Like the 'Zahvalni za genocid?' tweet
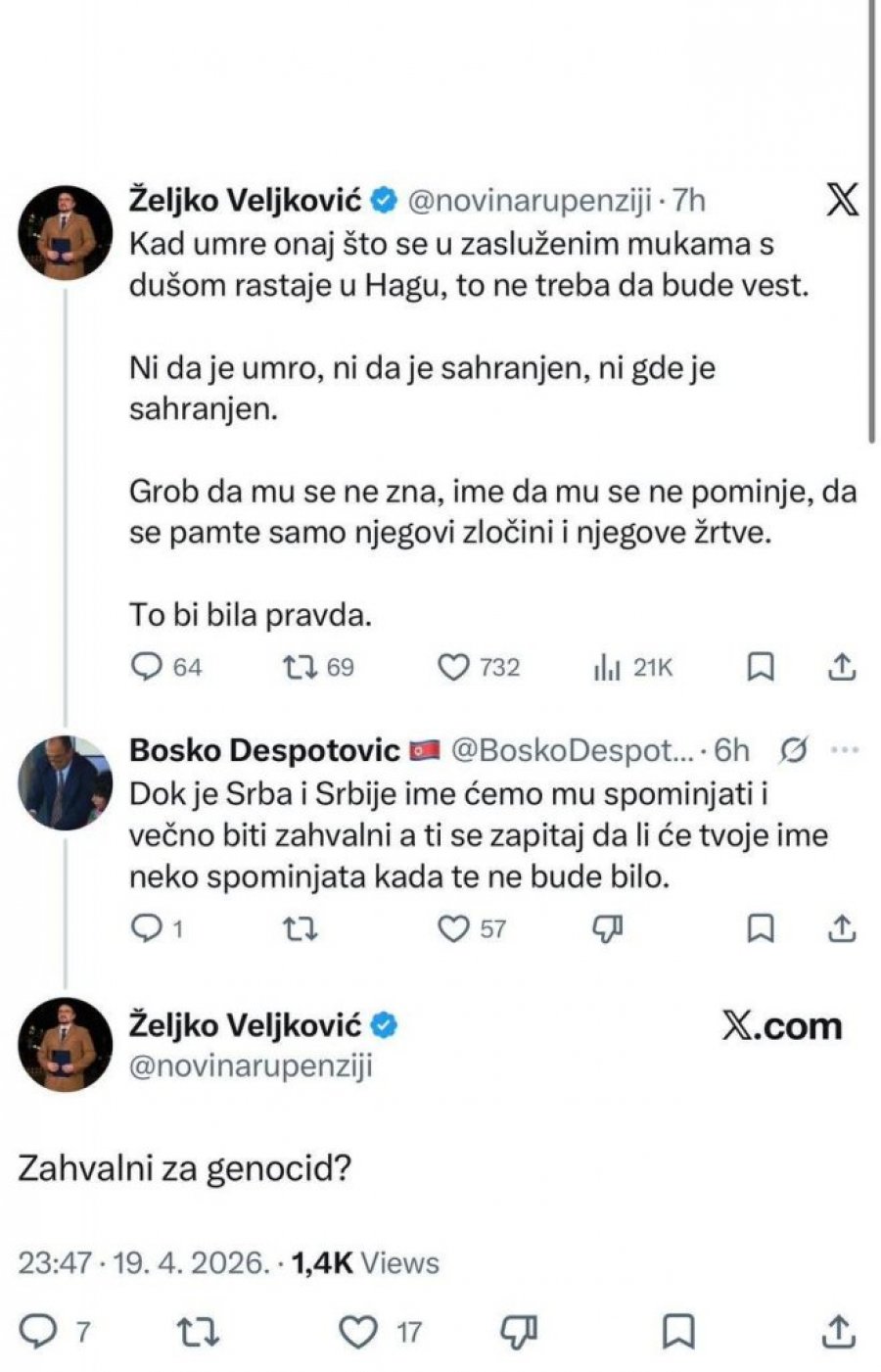The image size is (881, 1372). 358,1331
